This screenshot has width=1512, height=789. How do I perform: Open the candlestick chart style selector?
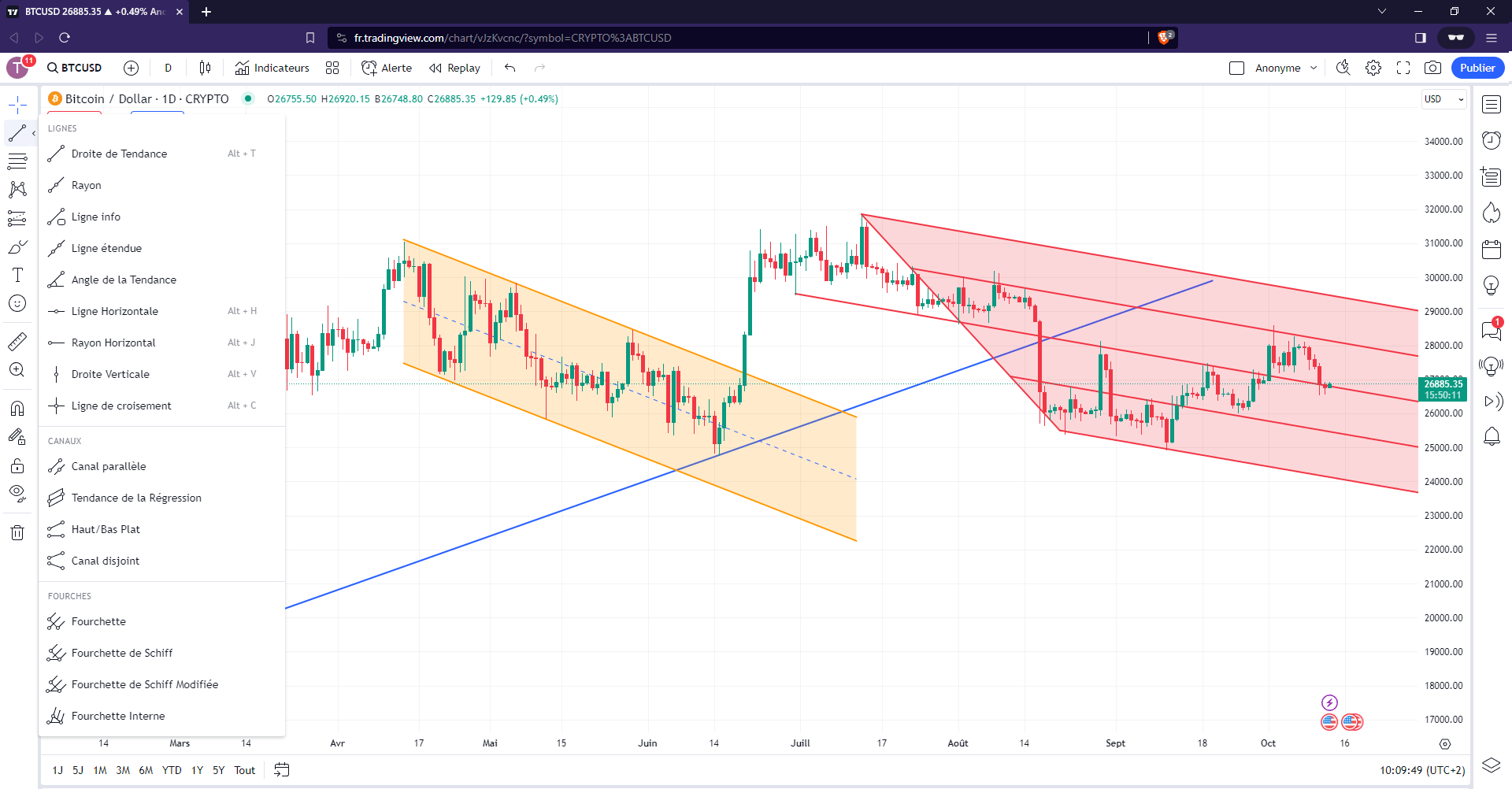[205, 68]
